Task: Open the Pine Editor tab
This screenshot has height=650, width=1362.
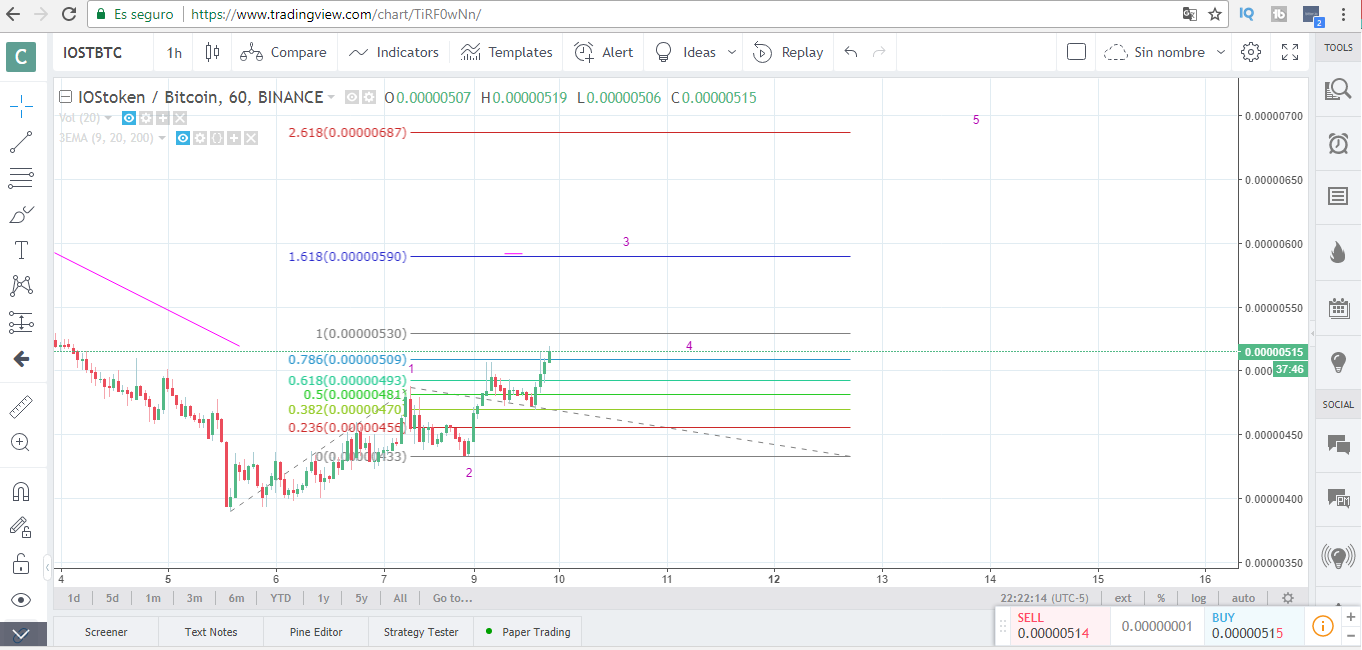Action: click(x=316, y=632)
